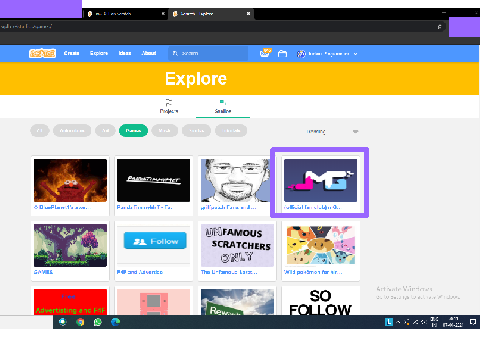Launch Microsoft Edge from the taskbar
This screenshot has height=360, width=480.
coord(115,322)
